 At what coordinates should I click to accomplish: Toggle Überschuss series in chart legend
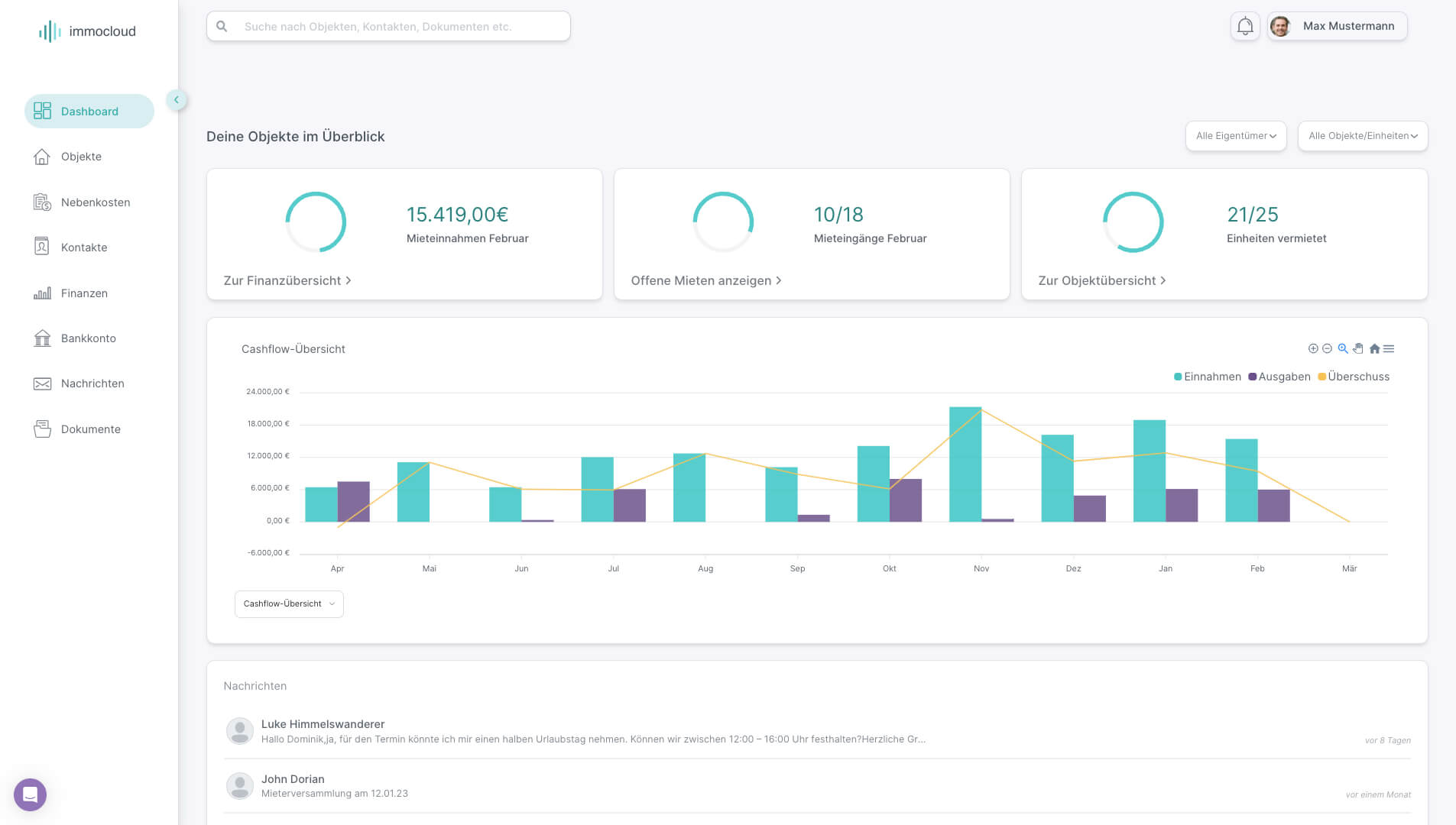(x=1354, y=377)
